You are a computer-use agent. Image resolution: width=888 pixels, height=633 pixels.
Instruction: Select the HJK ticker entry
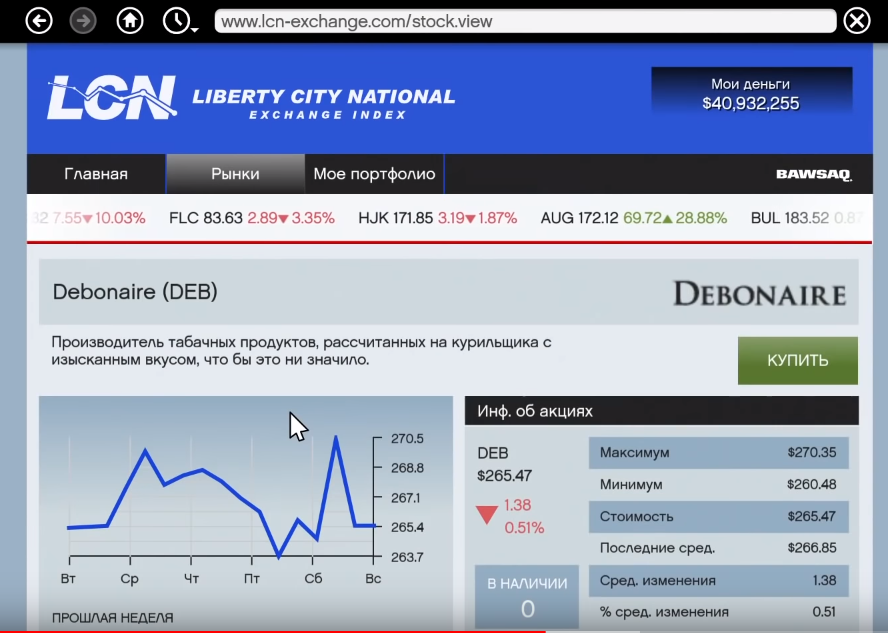[x=437, y=218]
